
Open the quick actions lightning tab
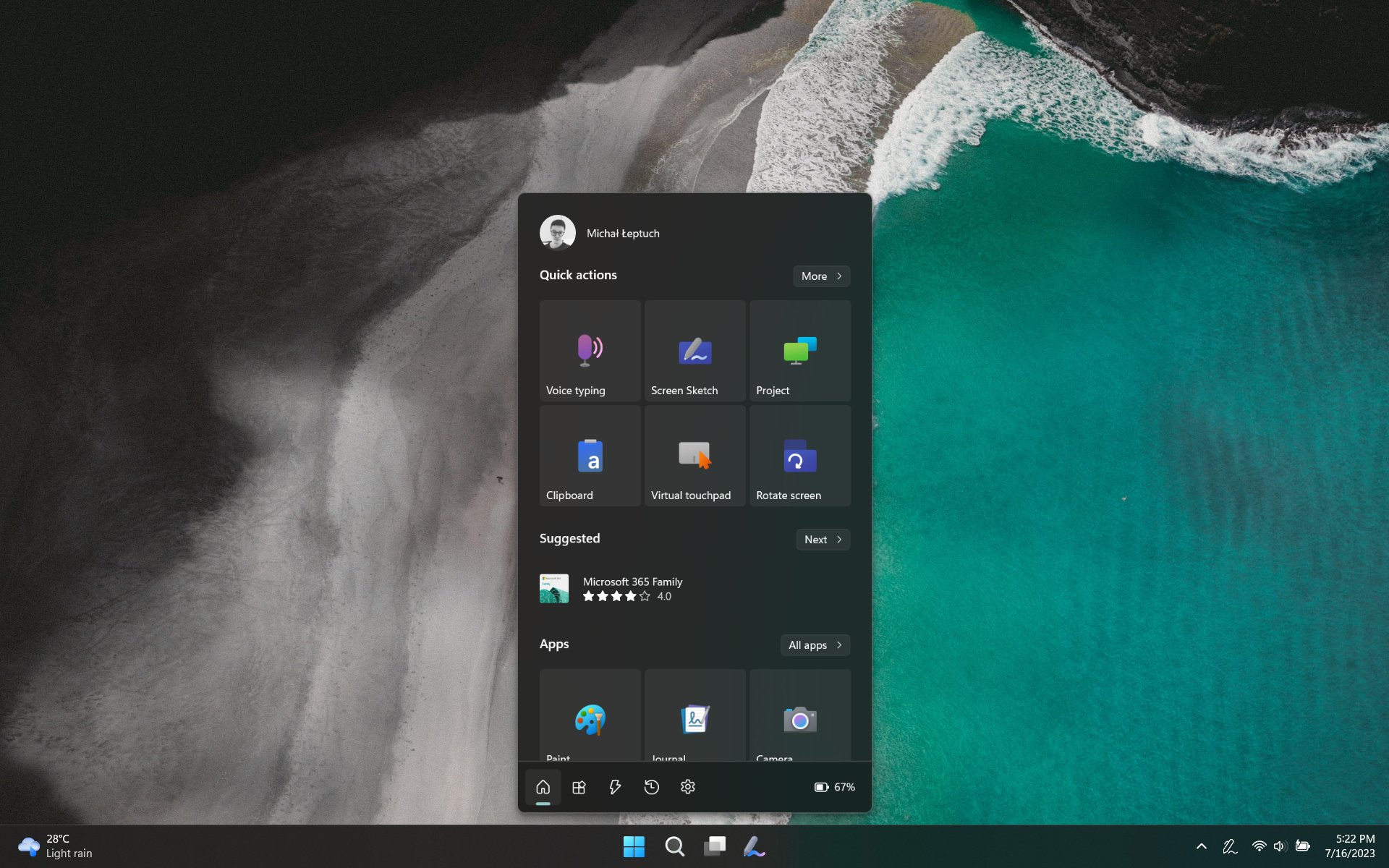click(615, 787)
